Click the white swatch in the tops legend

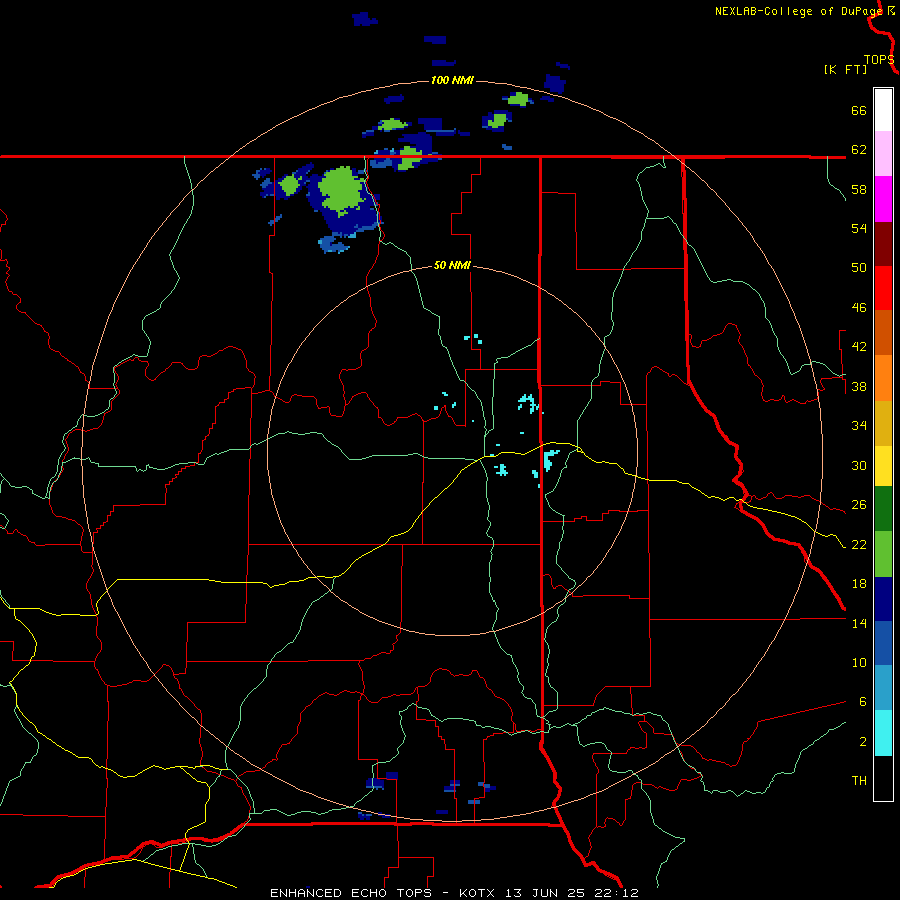883,110
